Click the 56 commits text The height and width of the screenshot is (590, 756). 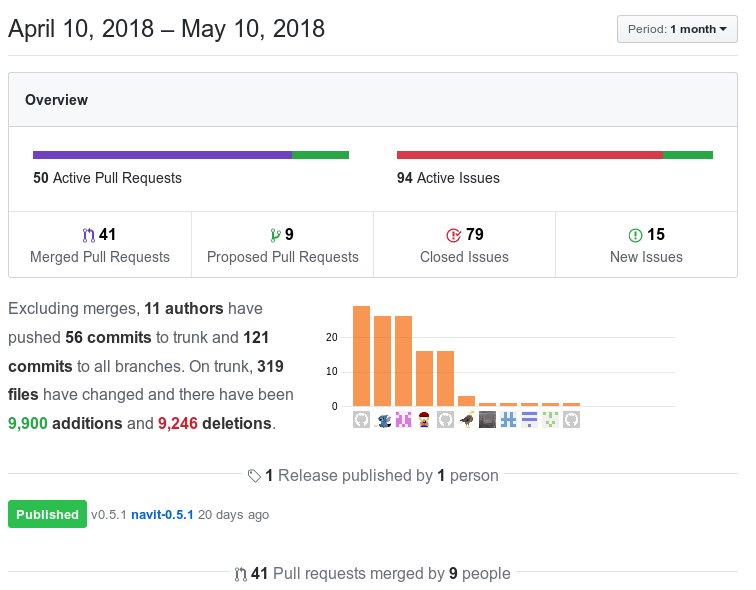click(108, 337)
